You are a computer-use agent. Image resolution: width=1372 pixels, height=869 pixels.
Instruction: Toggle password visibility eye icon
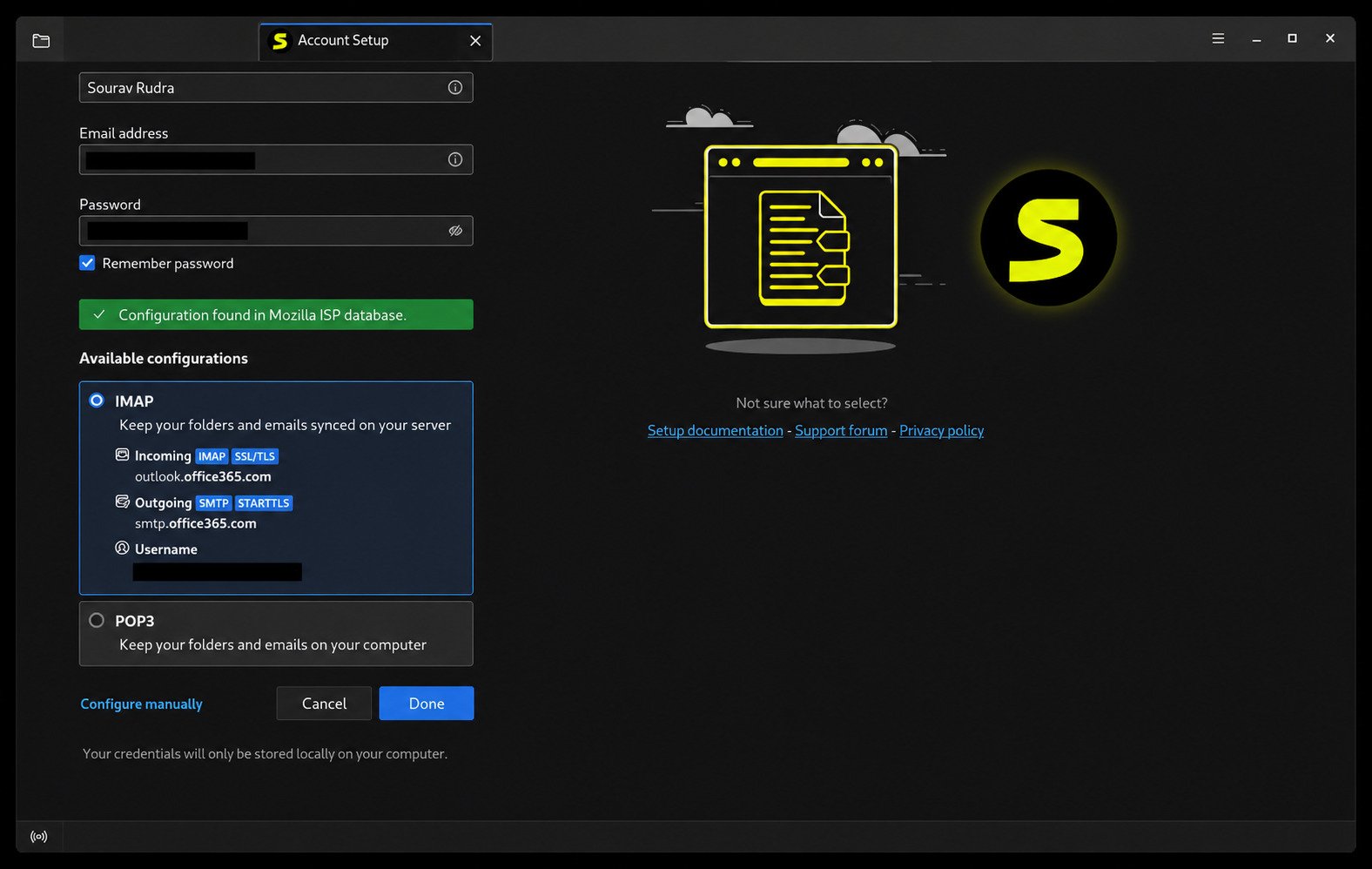pyautogui.click(x=455, y=231)
